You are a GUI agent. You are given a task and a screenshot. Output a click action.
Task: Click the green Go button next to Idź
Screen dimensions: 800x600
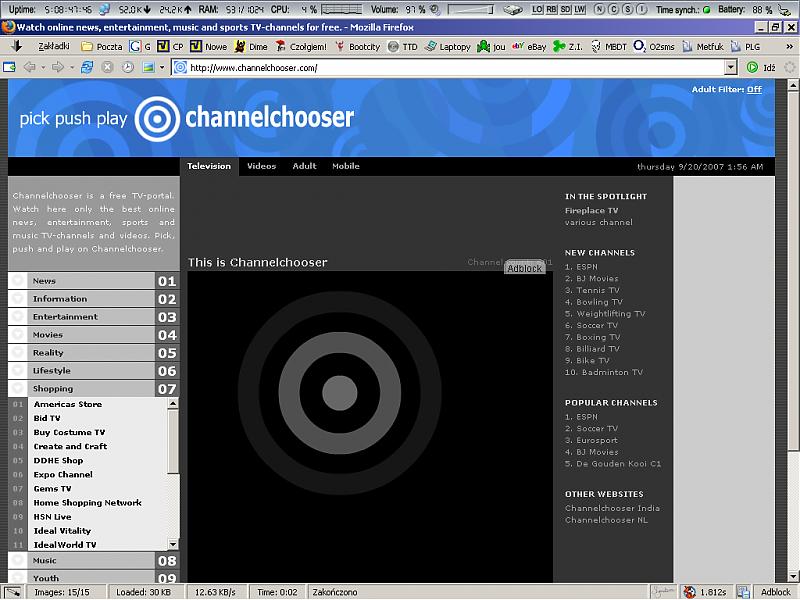click(752, 67)
